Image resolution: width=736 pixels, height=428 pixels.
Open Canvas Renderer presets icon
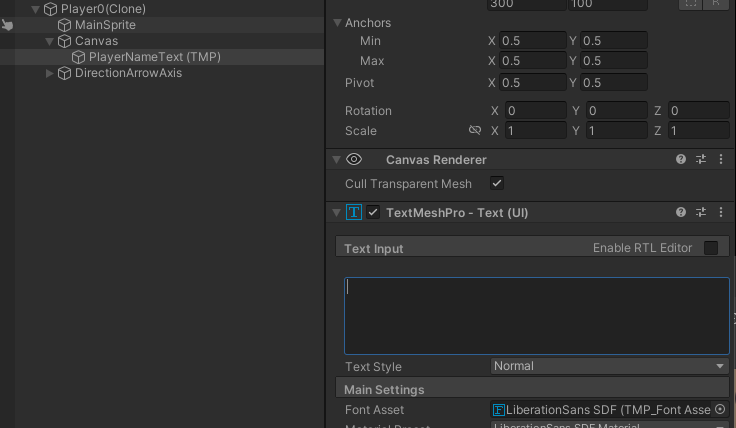click(701, 160)
